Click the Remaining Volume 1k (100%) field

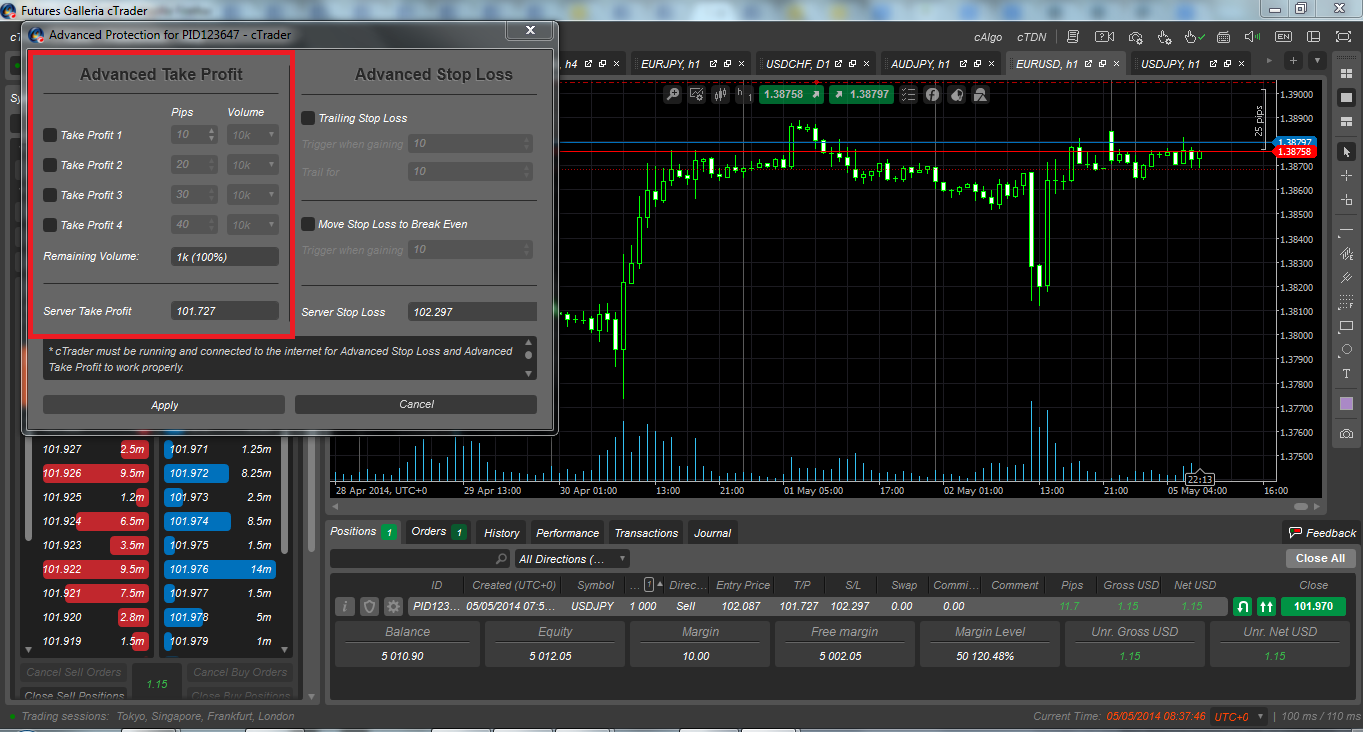(225, 257)
